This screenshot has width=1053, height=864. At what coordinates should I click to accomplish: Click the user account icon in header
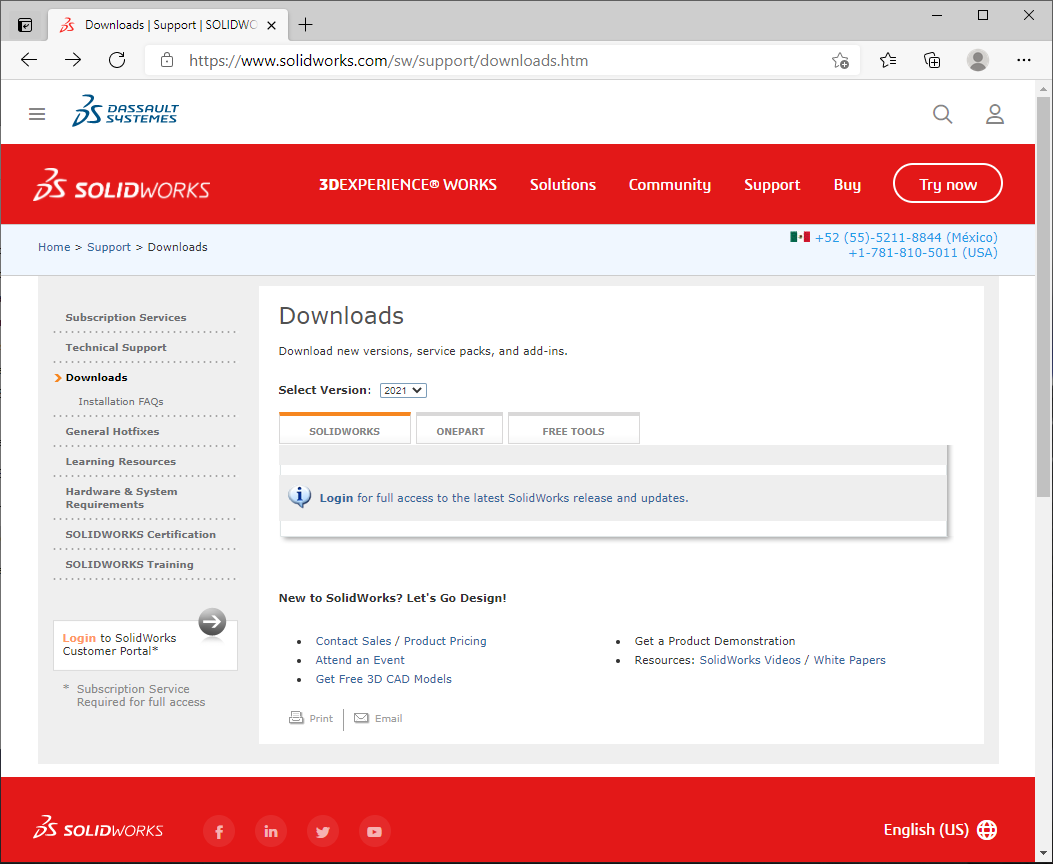click(x=995, y=114)
